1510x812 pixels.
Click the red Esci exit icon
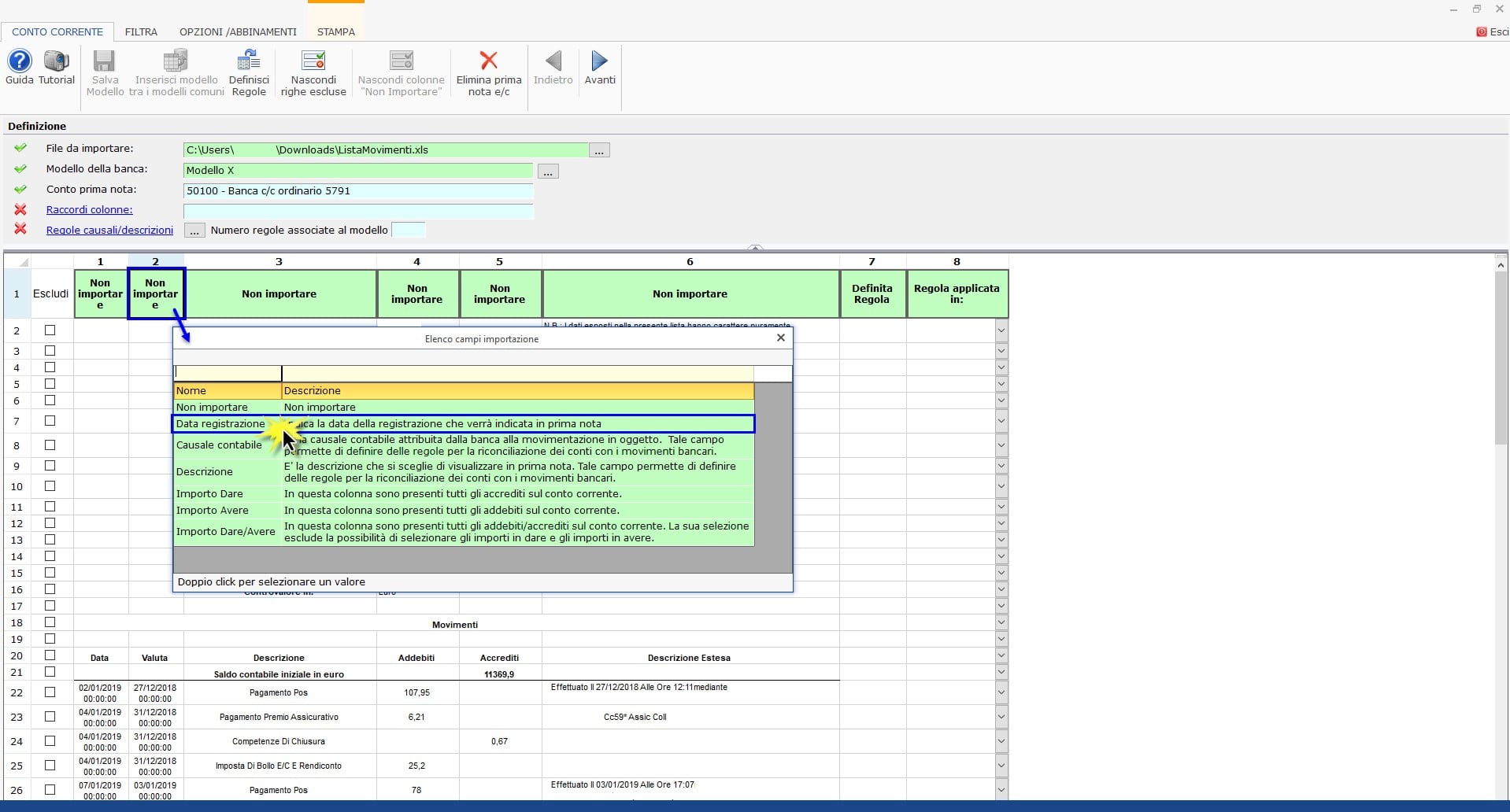pos(1482,32)
